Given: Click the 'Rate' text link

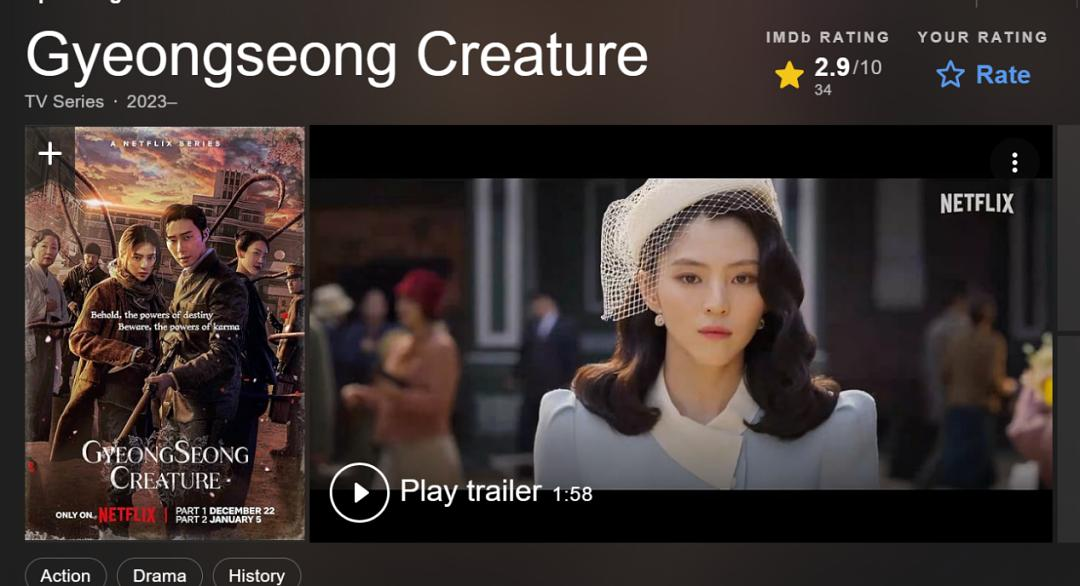Looking at the screenshot, I should 1003,74.
